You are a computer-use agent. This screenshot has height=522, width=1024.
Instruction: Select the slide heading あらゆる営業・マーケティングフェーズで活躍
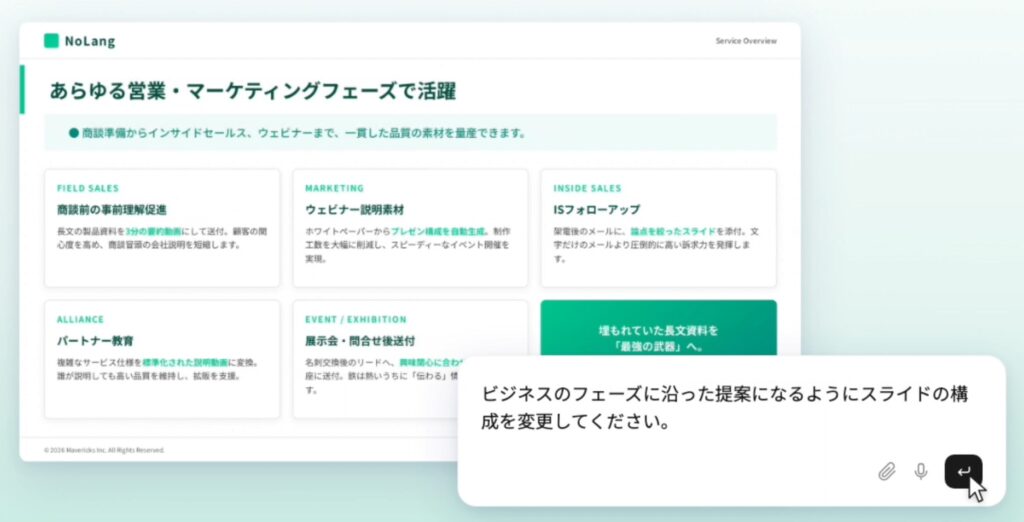tap(253, 91)
